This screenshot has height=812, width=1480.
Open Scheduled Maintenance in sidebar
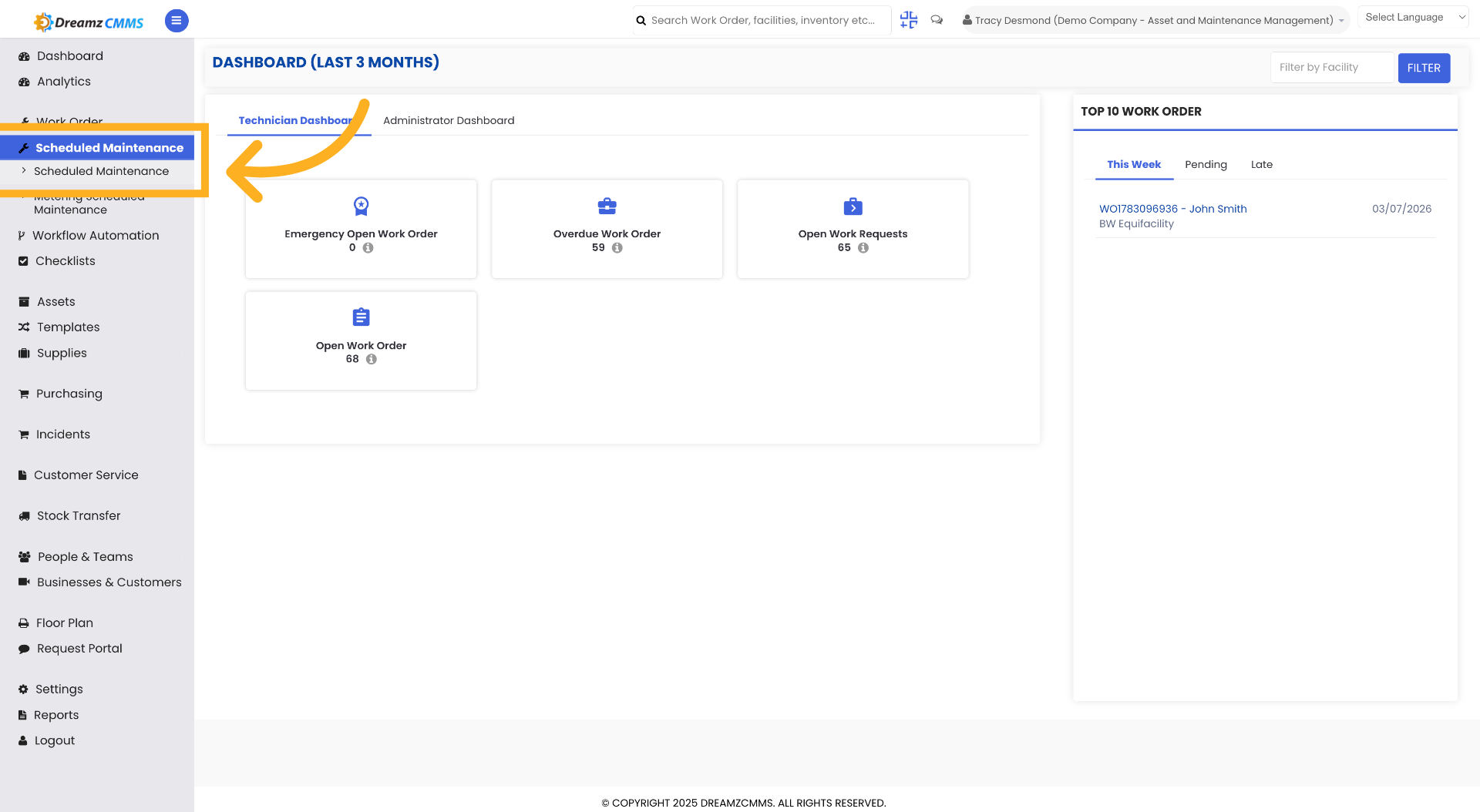point(97,148)
